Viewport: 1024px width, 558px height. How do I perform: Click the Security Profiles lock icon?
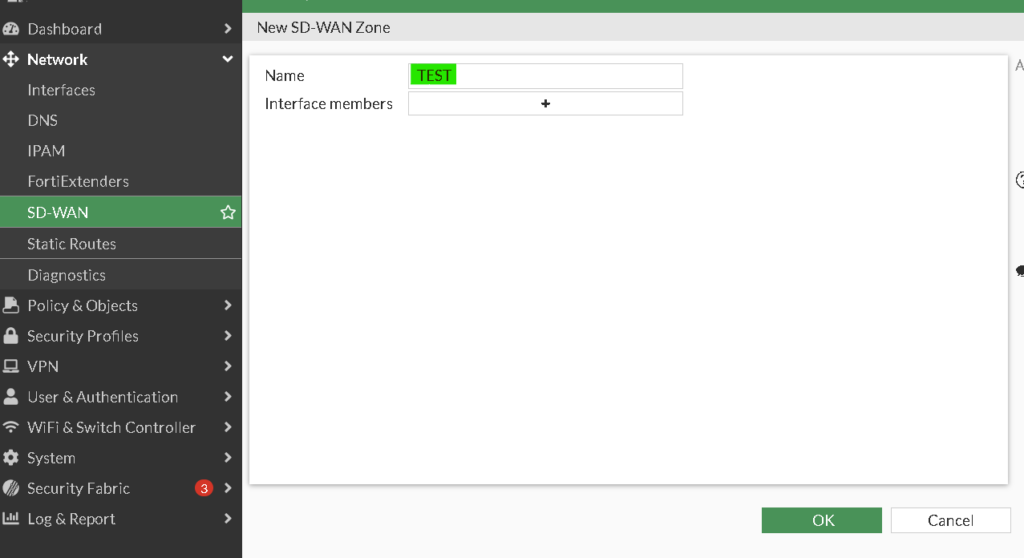[11, 336]
